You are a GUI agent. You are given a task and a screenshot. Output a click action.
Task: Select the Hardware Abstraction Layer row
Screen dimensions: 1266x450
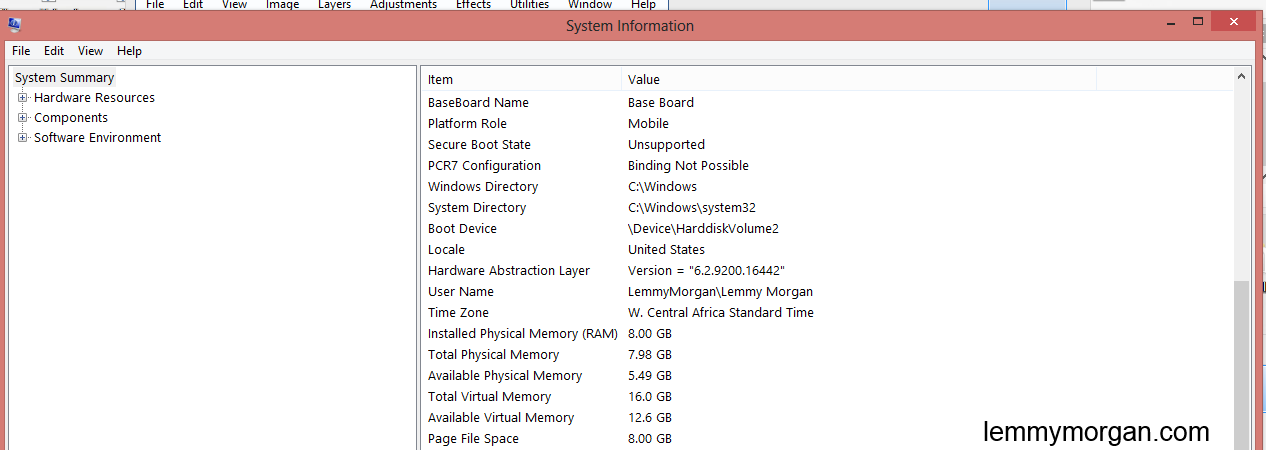point(827,271)
